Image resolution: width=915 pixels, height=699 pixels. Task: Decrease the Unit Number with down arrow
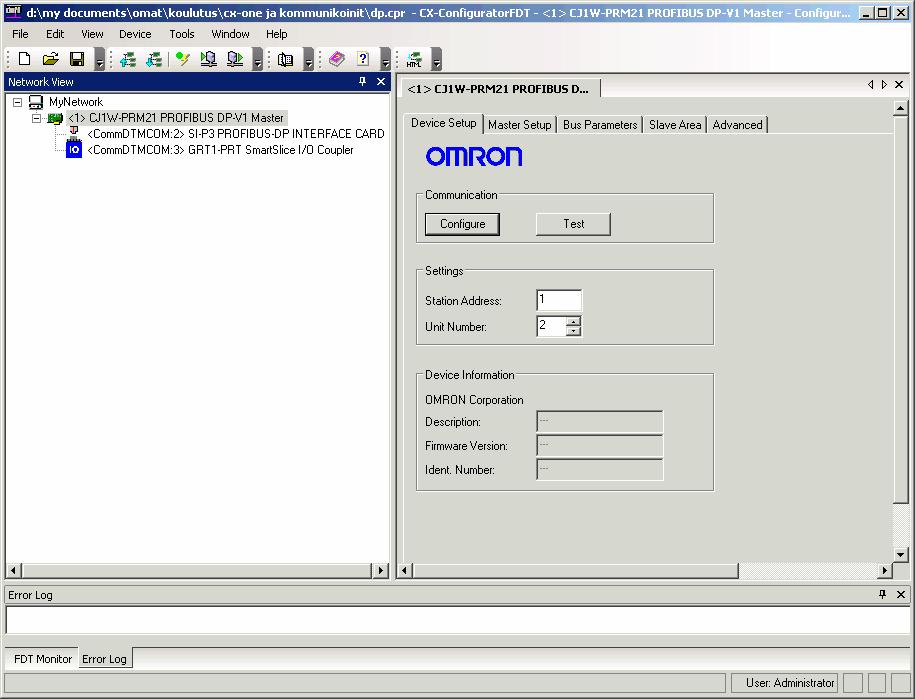pos(574,331)
